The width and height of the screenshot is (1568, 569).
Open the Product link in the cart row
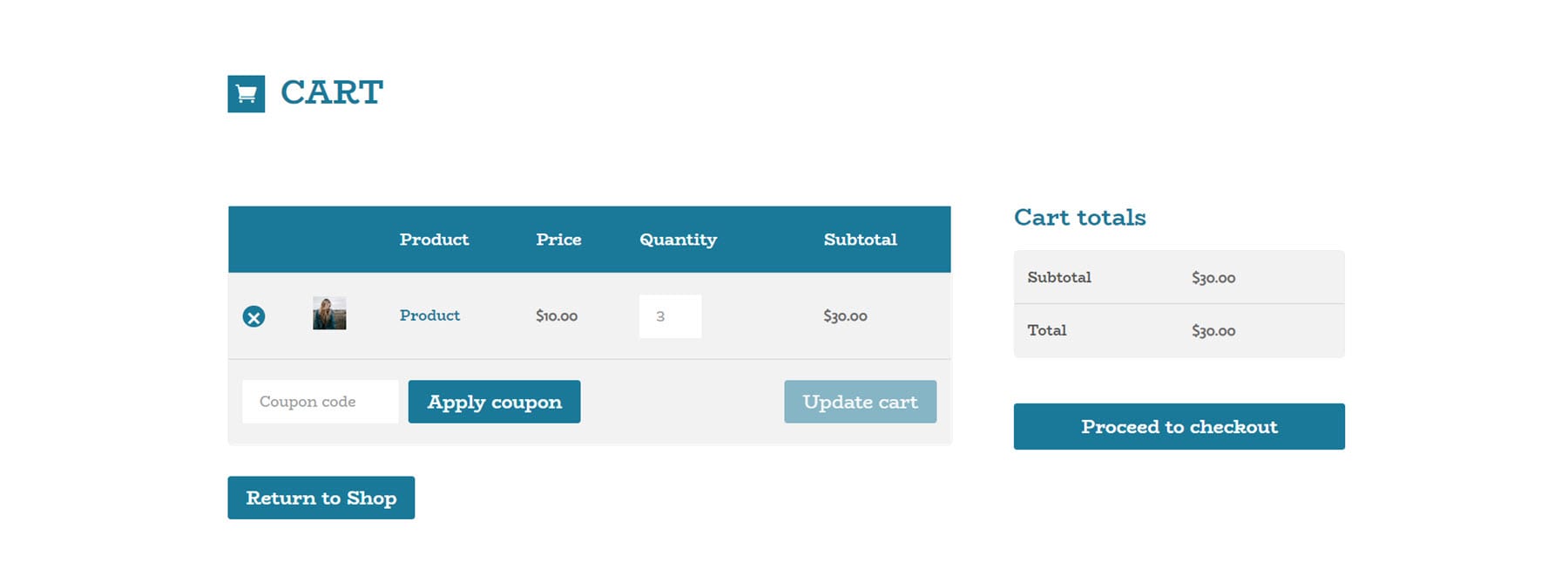point(429,315)
